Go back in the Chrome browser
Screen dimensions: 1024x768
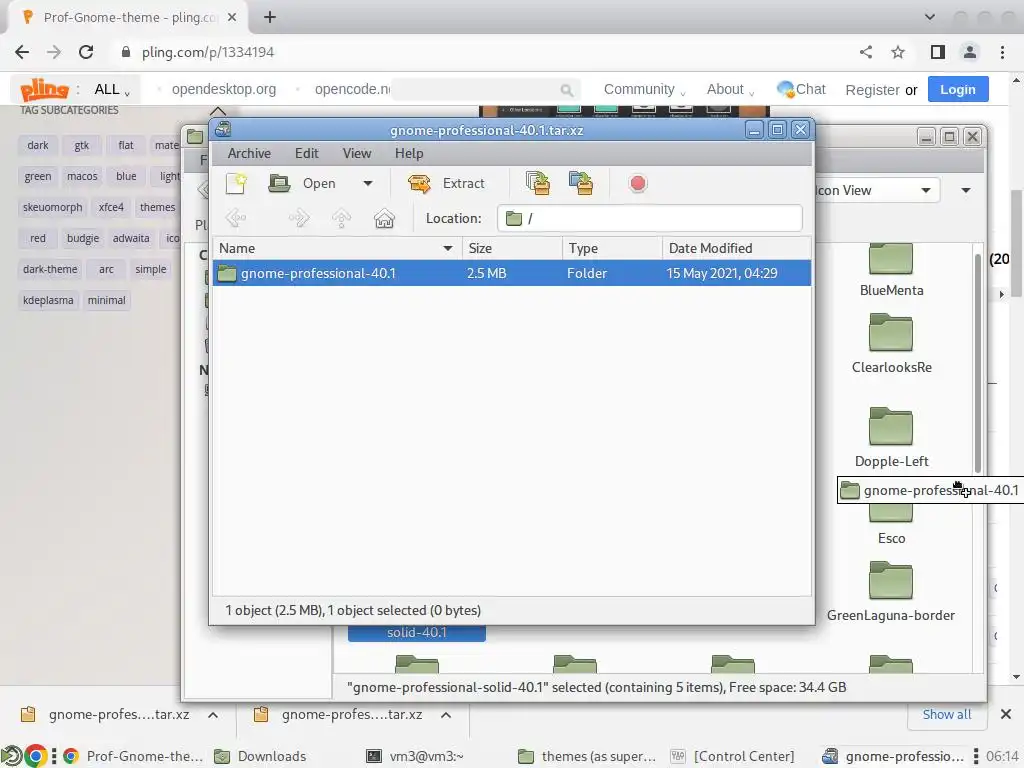22,52
